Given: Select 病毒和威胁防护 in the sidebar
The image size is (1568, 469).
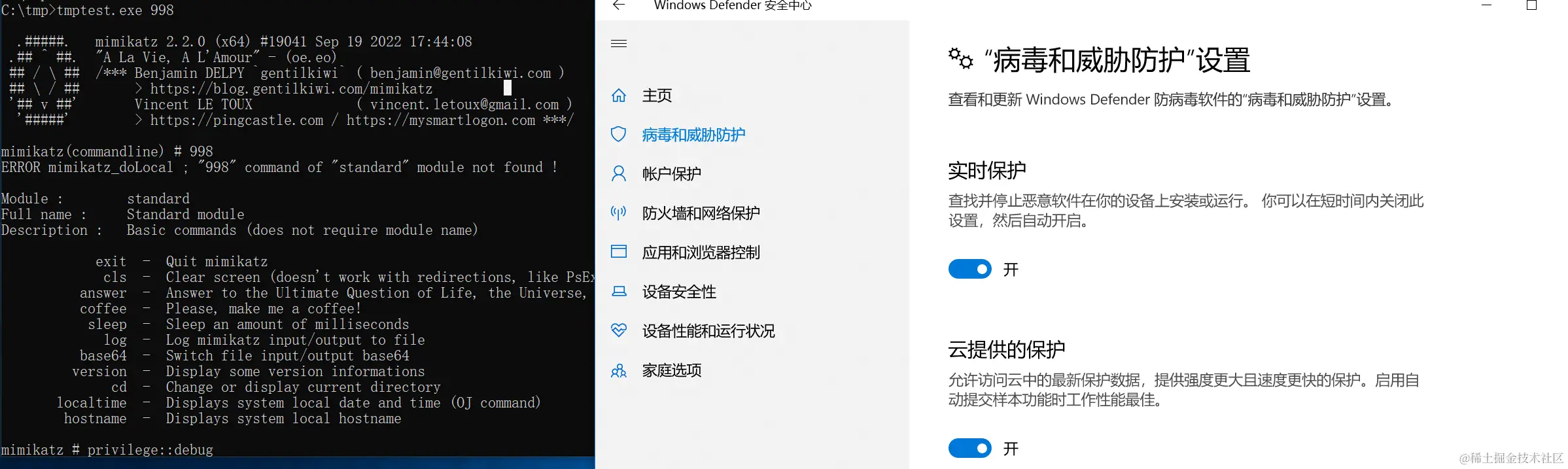Looking at the screenshot, I should pyautogui.click(x=693, y=135).
